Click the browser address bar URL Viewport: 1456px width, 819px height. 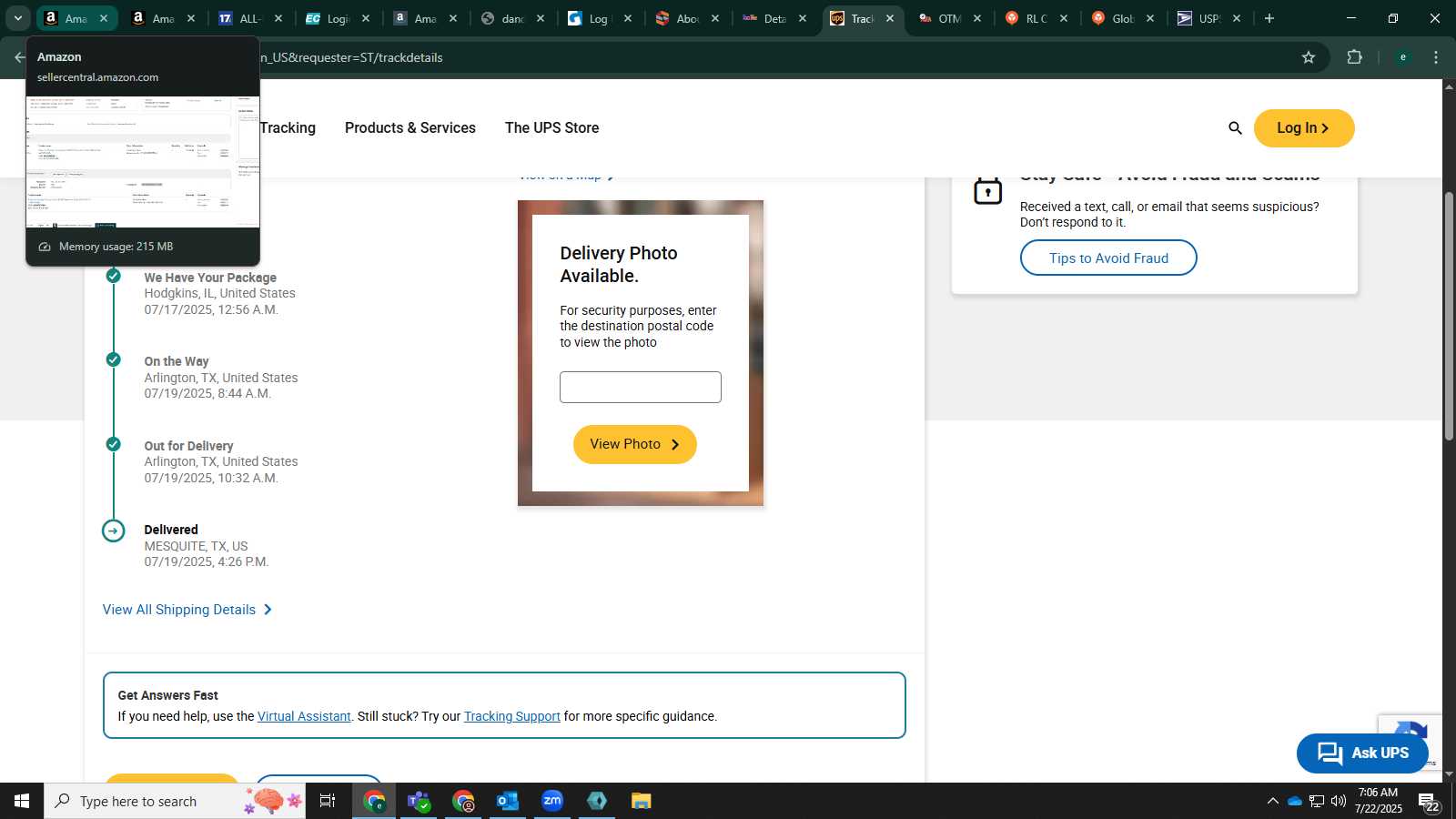point(351,57)
